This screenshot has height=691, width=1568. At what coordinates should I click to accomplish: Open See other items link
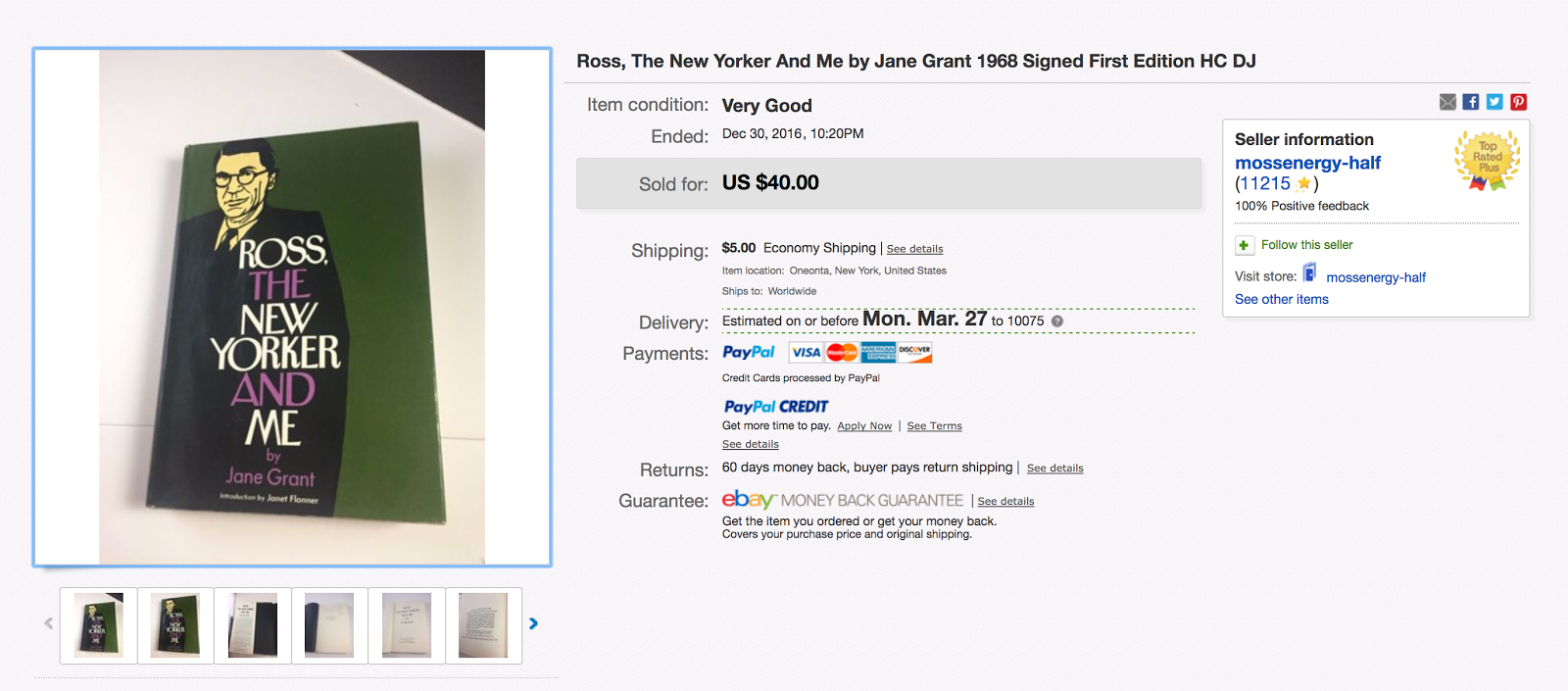pos(1282,299)
